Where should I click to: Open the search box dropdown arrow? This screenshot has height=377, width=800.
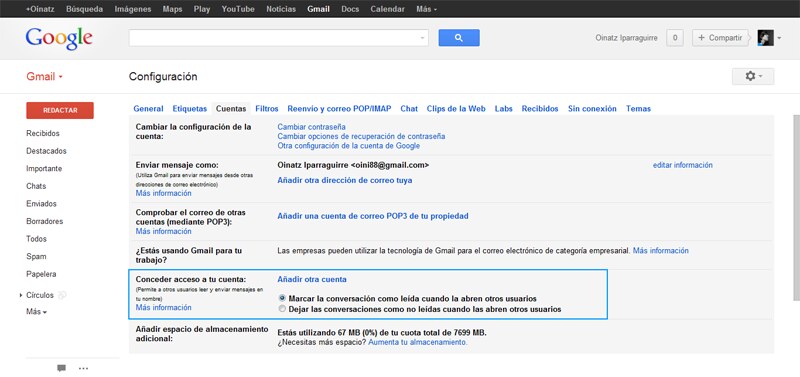coord(422,38)
